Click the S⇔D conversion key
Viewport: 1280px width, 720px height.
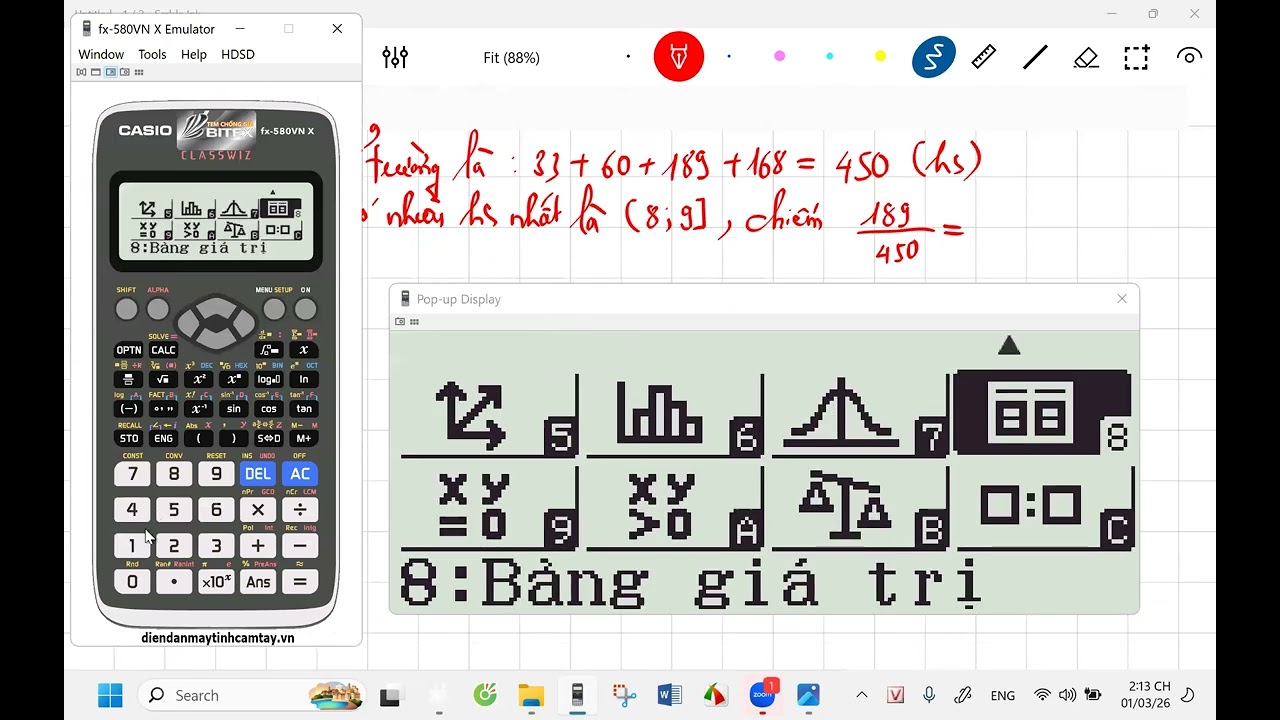269,438
